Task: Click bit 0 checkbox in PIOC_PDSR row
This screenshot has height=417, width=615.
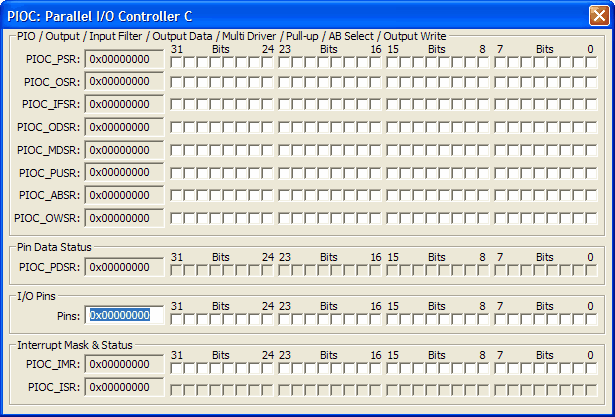Action: click(x=591, y=270)
